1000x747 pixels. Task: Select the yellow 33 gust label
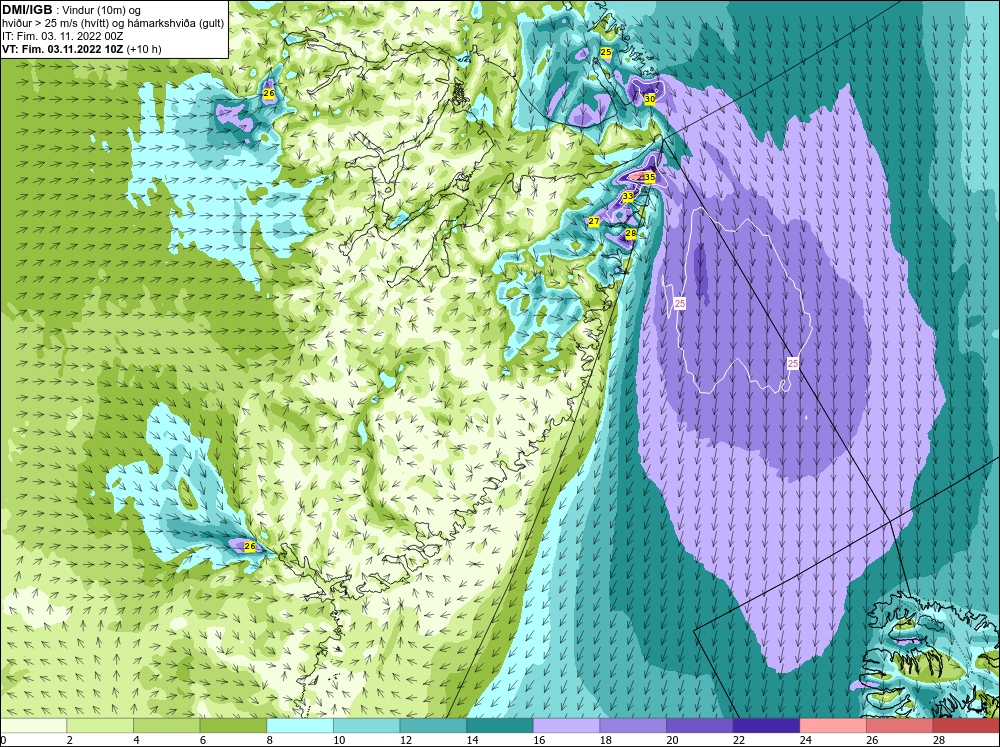coord(628,196)
